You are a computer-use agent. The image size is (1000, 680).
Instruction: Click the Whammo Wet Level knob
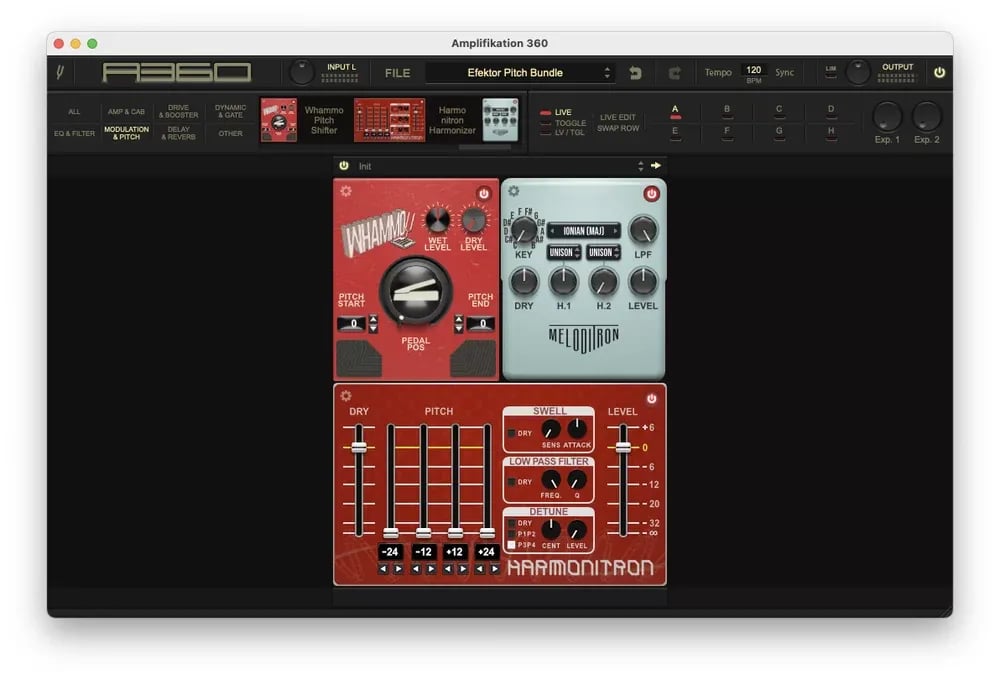[x=438, y=221]
